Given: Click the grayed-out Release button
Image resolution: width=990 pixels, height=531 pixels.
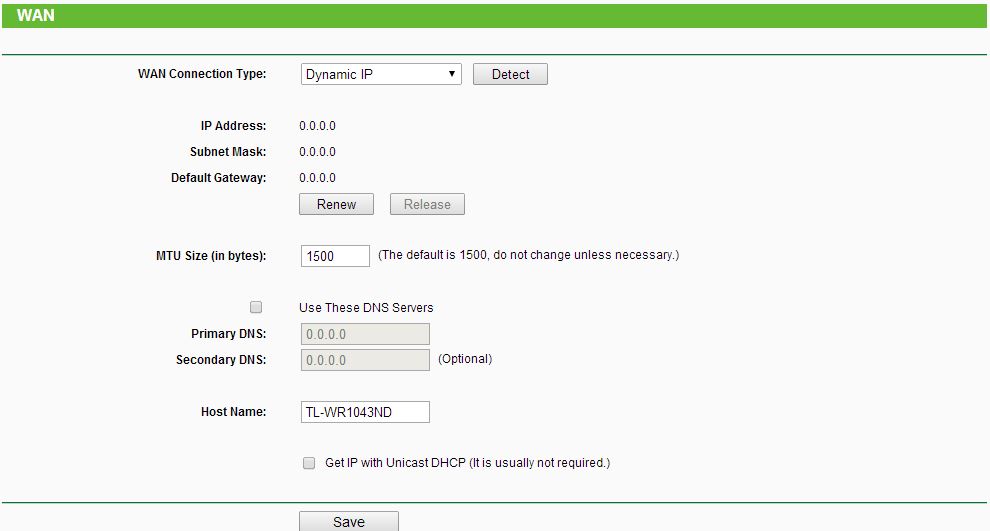Looking at the screenshot, I should (x=427, y=204).
